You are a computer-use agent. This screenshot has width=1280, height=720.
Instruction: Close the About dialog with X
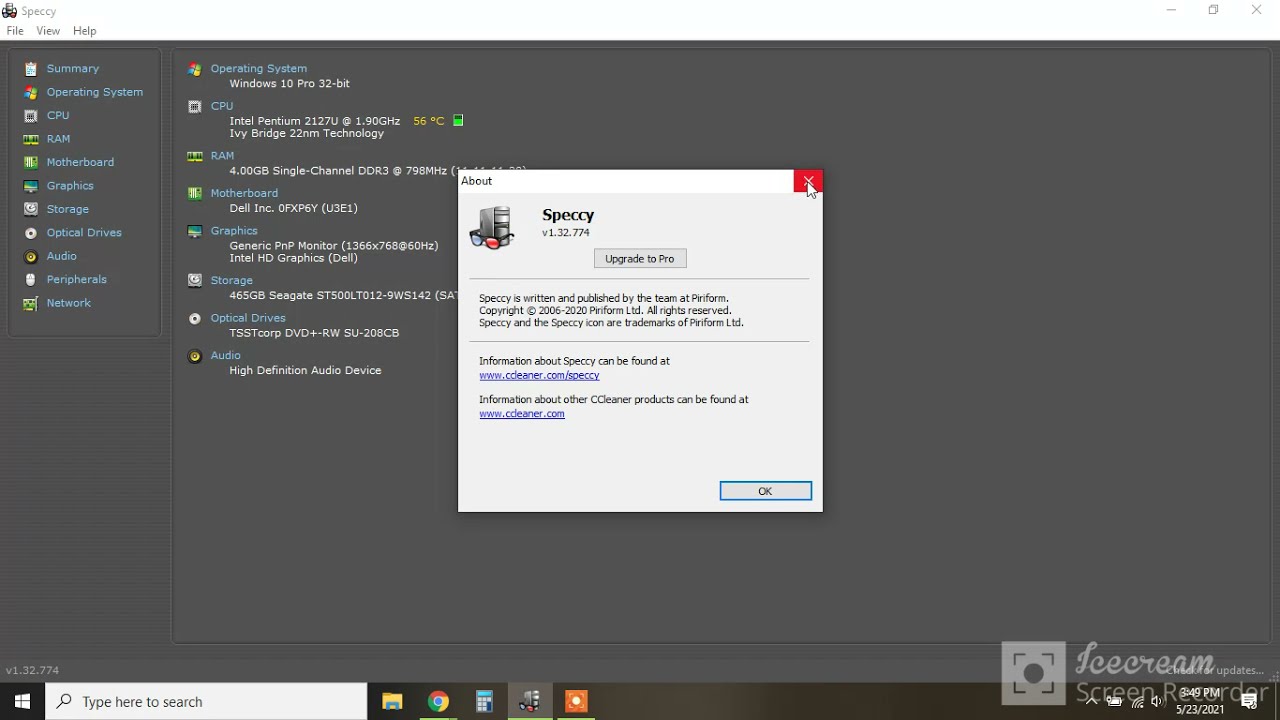pyautogui.click(x=808, y=181)
